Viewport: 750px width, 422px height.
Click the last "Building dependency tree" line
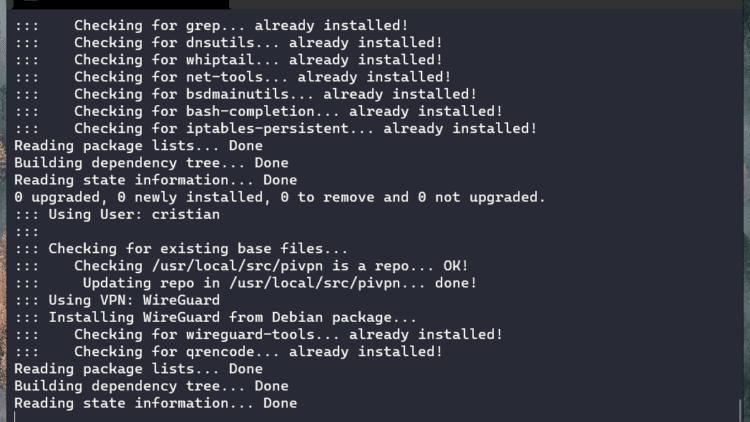[150, 386]
